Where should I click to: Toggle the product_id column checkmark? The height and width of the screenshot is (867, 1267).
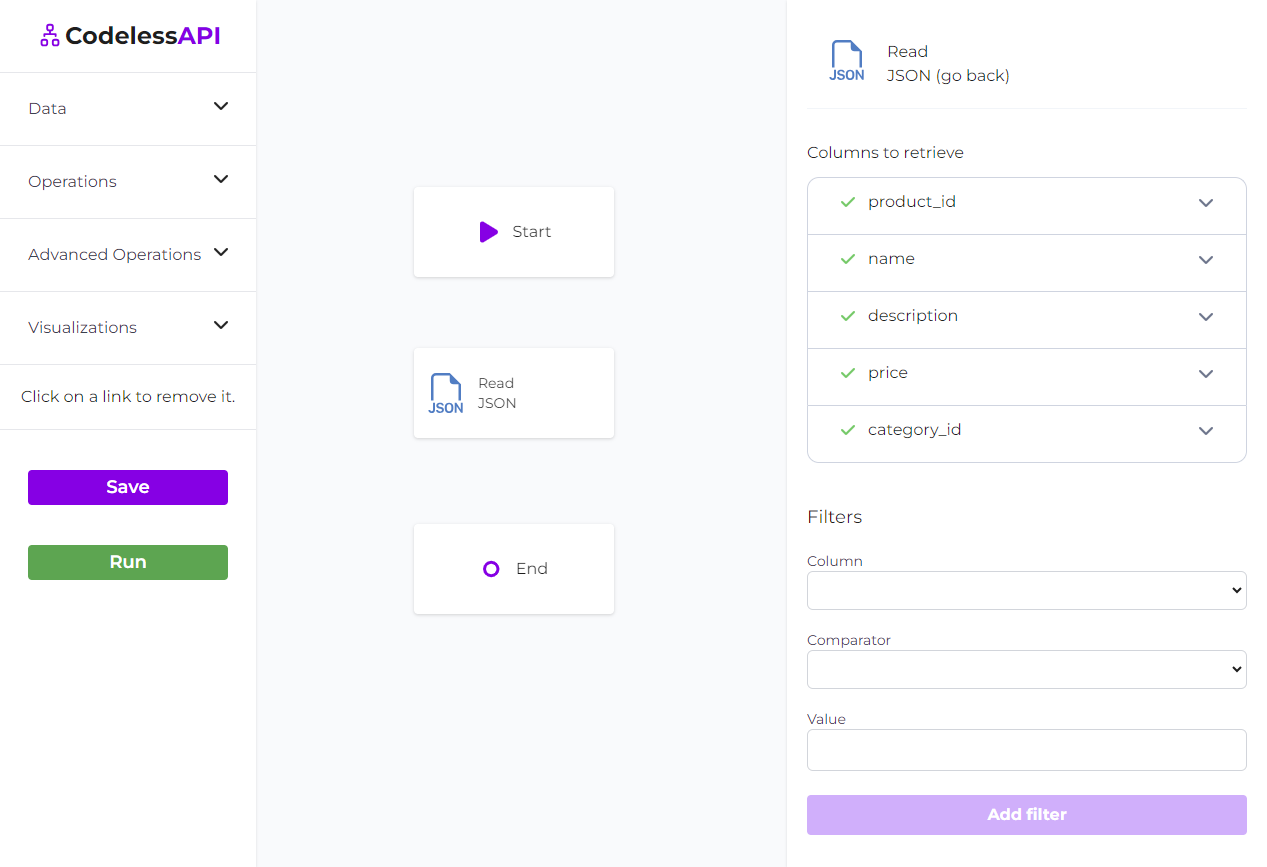[x=848, y=202]
